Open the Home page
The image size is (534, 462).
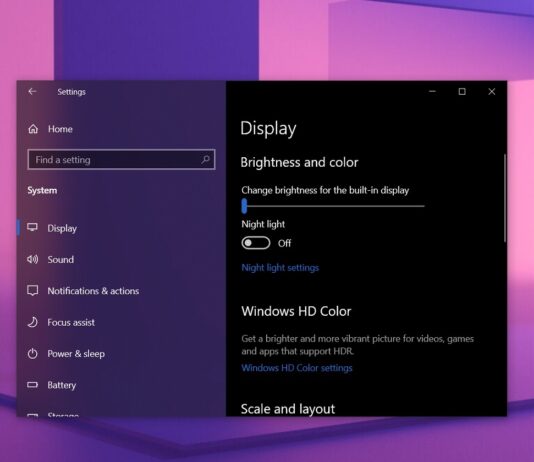tap(60, 129)
